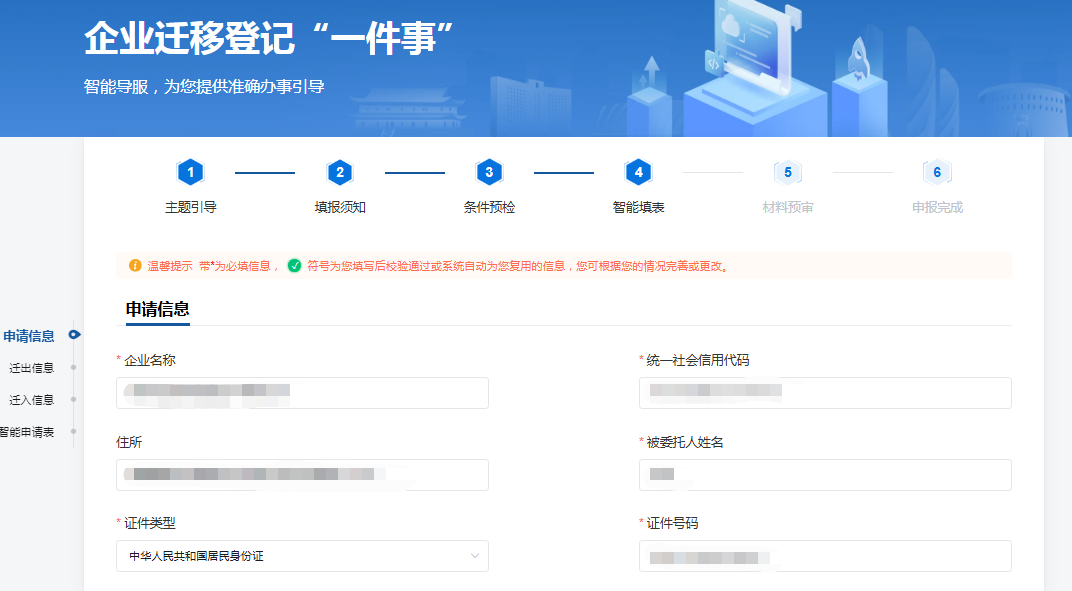Focus the 统一社会信用代码 text field

pyautogui.click(x=825, y=393)
